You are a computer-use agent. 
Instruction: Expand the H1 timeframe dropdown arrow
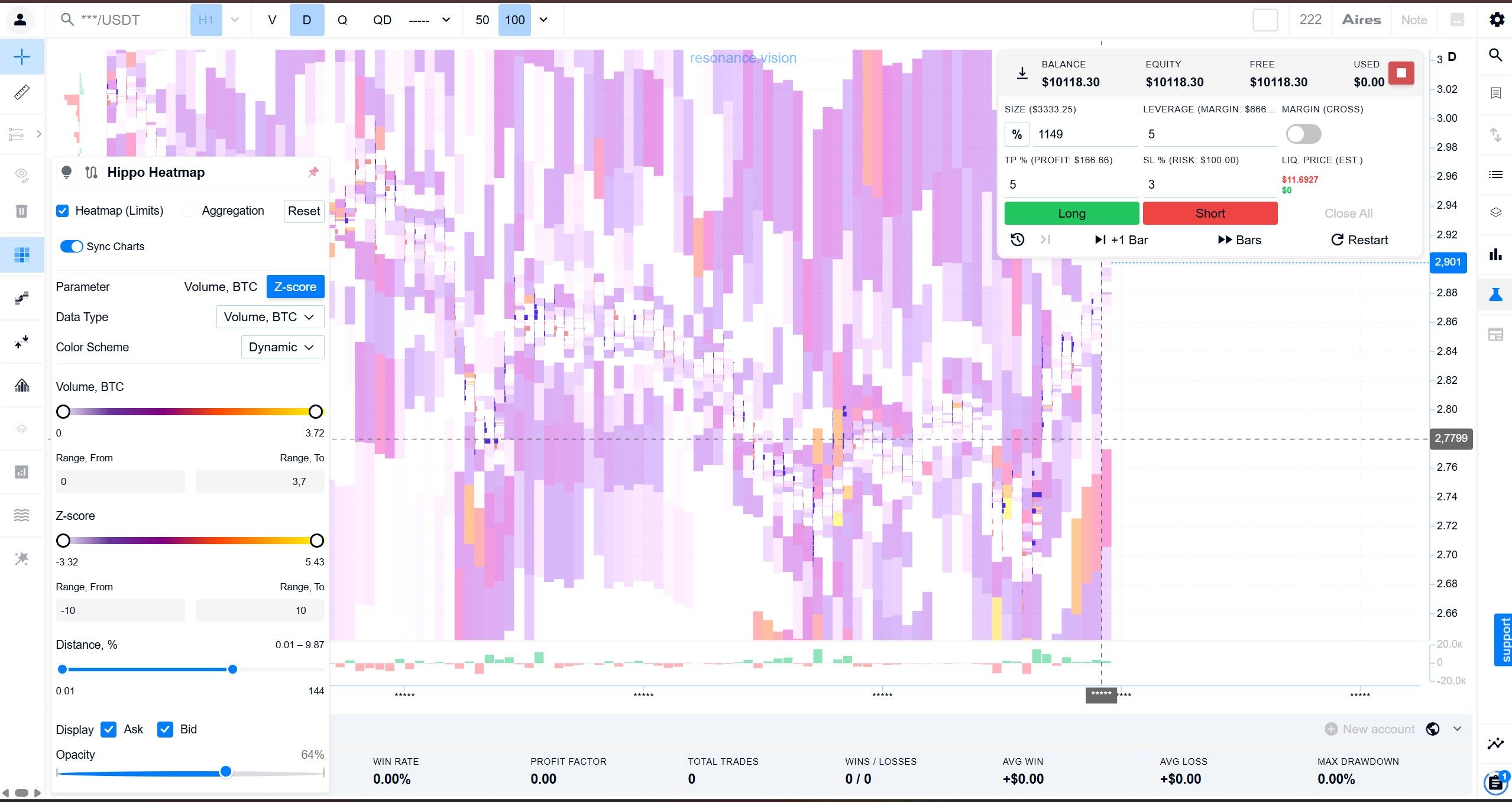(x=235, y=20)
